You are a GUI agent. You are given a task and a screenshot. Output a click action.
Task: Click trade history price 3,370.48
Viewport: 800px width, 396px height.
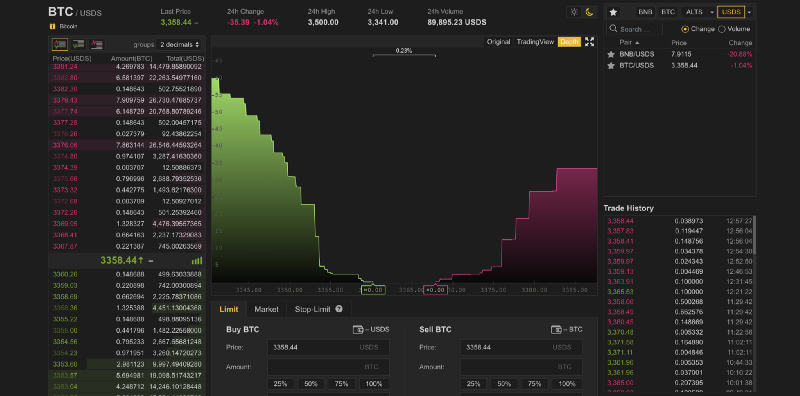(x=620, y=332)
